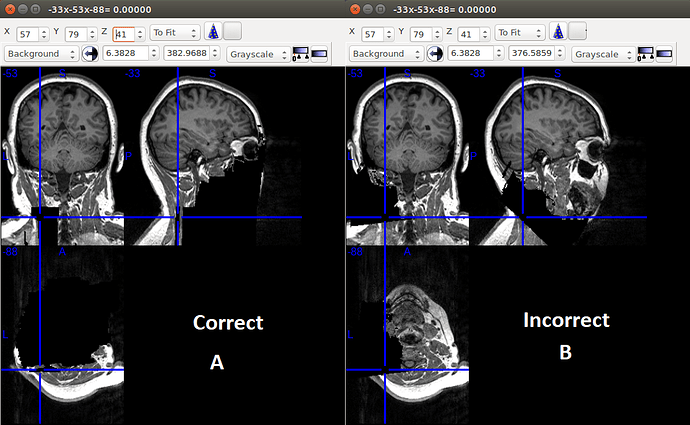Maximize the right window
This screenshot has height=425, width=690.
pos(381,9)
